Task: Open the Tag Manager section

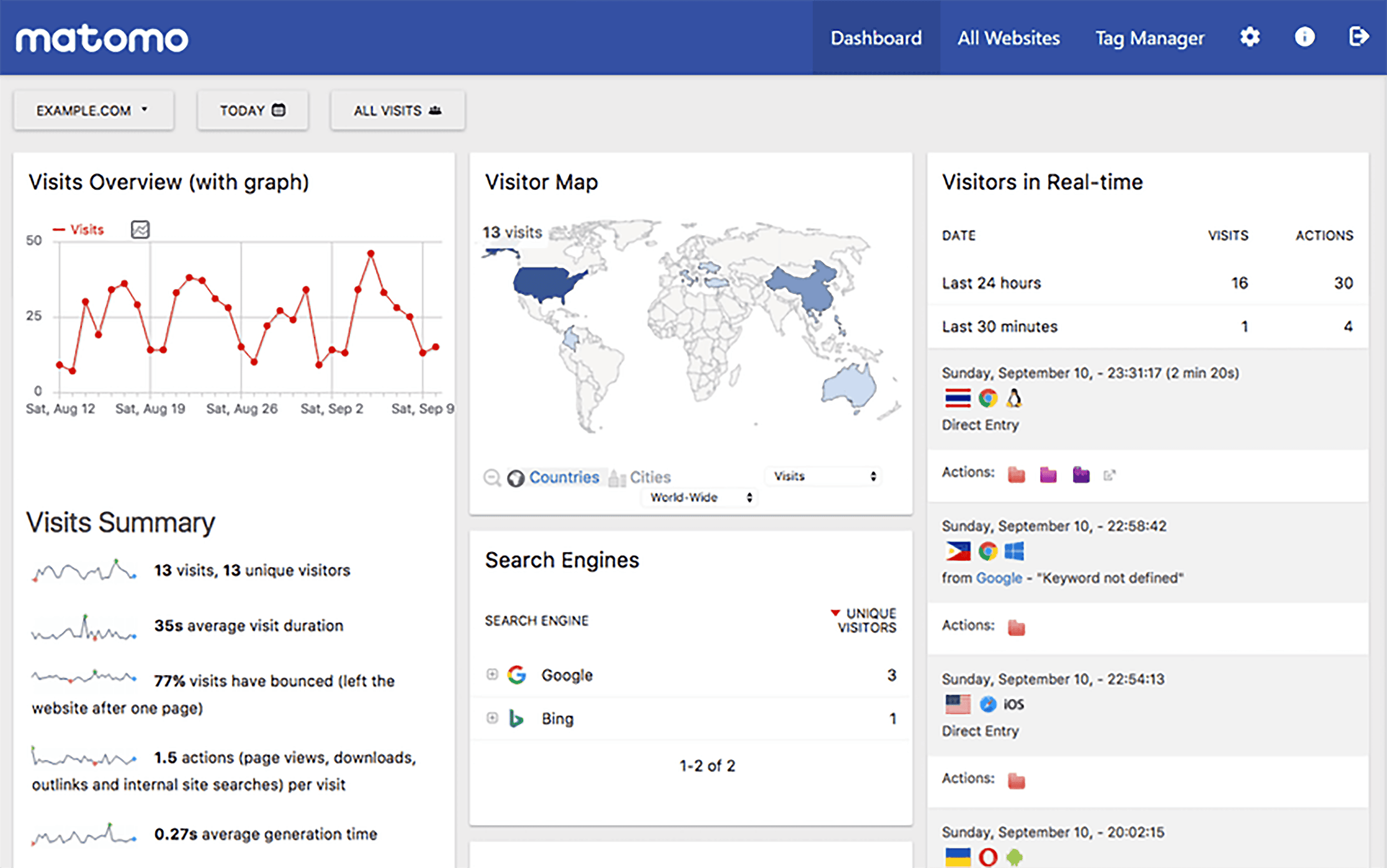Action: [1150, 37]
